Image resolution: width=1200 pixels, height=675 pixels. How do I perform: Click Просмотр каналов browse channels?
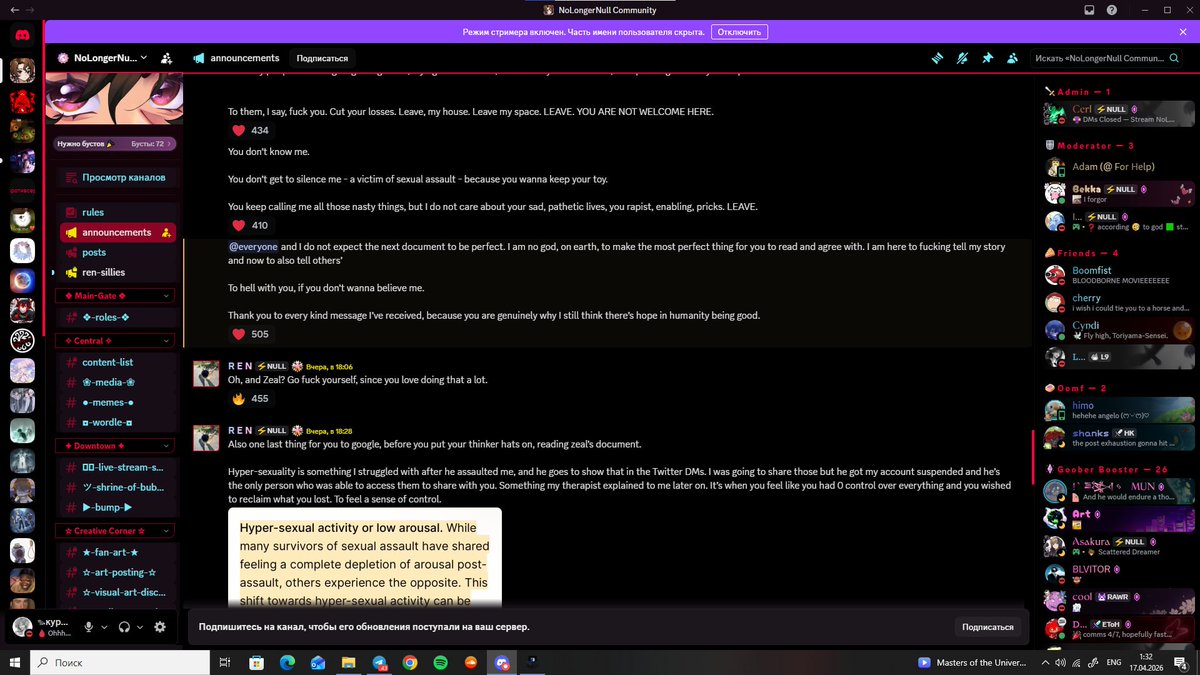[116, 177]
